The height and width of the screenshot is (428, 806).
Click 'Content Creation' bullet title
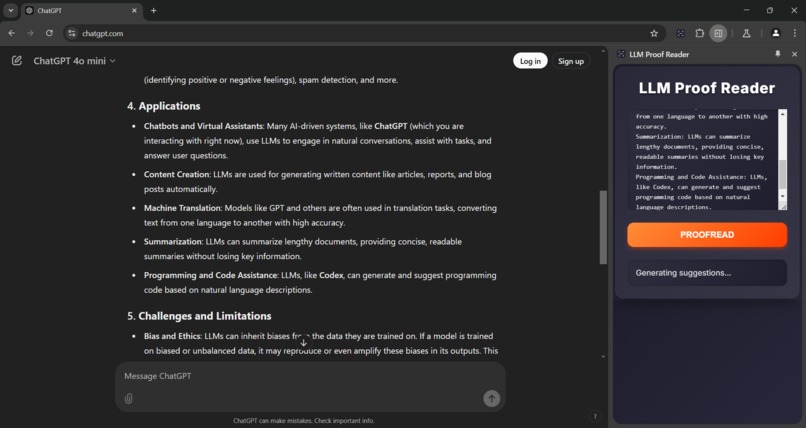click(176, 174)
